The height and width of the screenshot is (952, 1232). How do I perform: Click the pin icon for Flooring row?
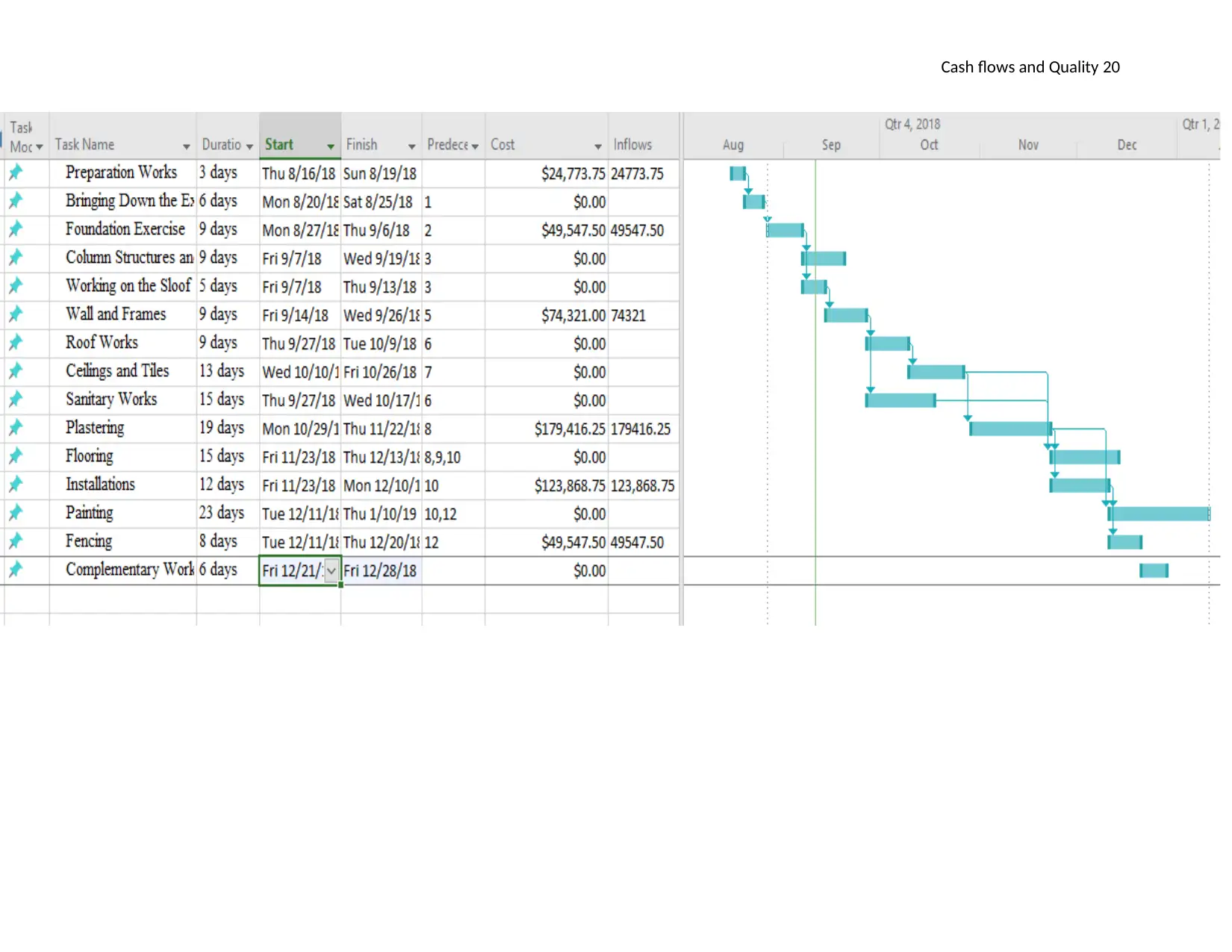[16, 457]
